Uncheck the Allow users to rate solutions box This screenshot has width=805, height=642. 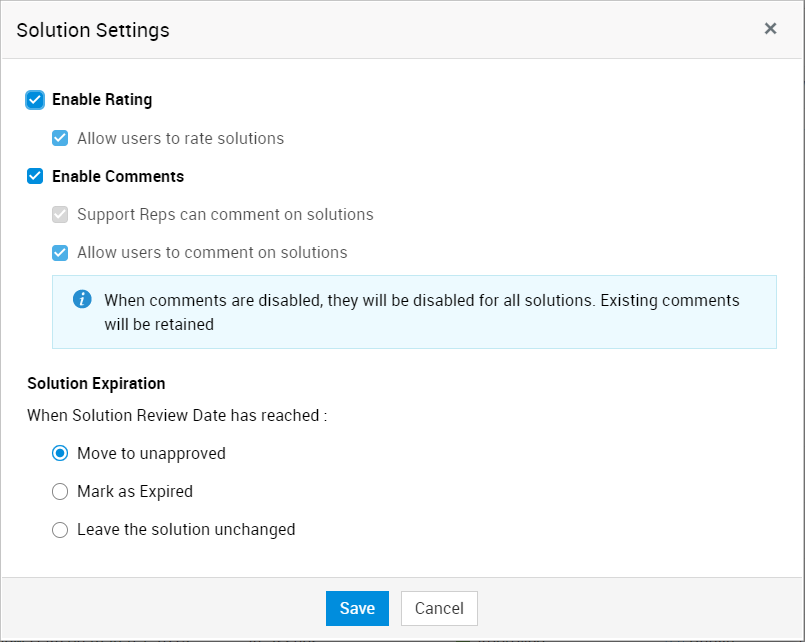tap(60, 139)
